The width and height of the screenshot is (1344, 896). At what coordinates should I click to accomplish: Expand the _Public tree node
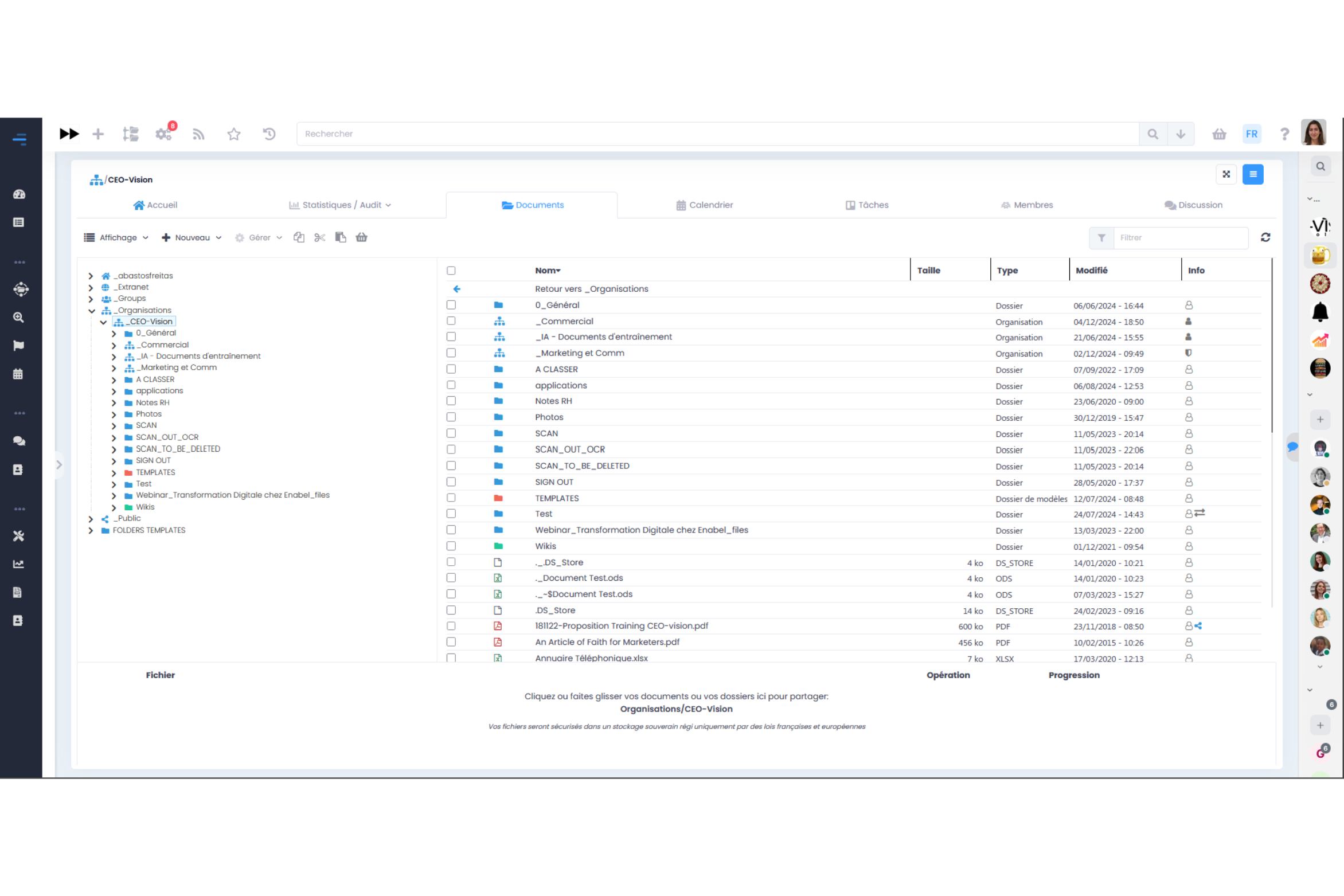(91, 519)
